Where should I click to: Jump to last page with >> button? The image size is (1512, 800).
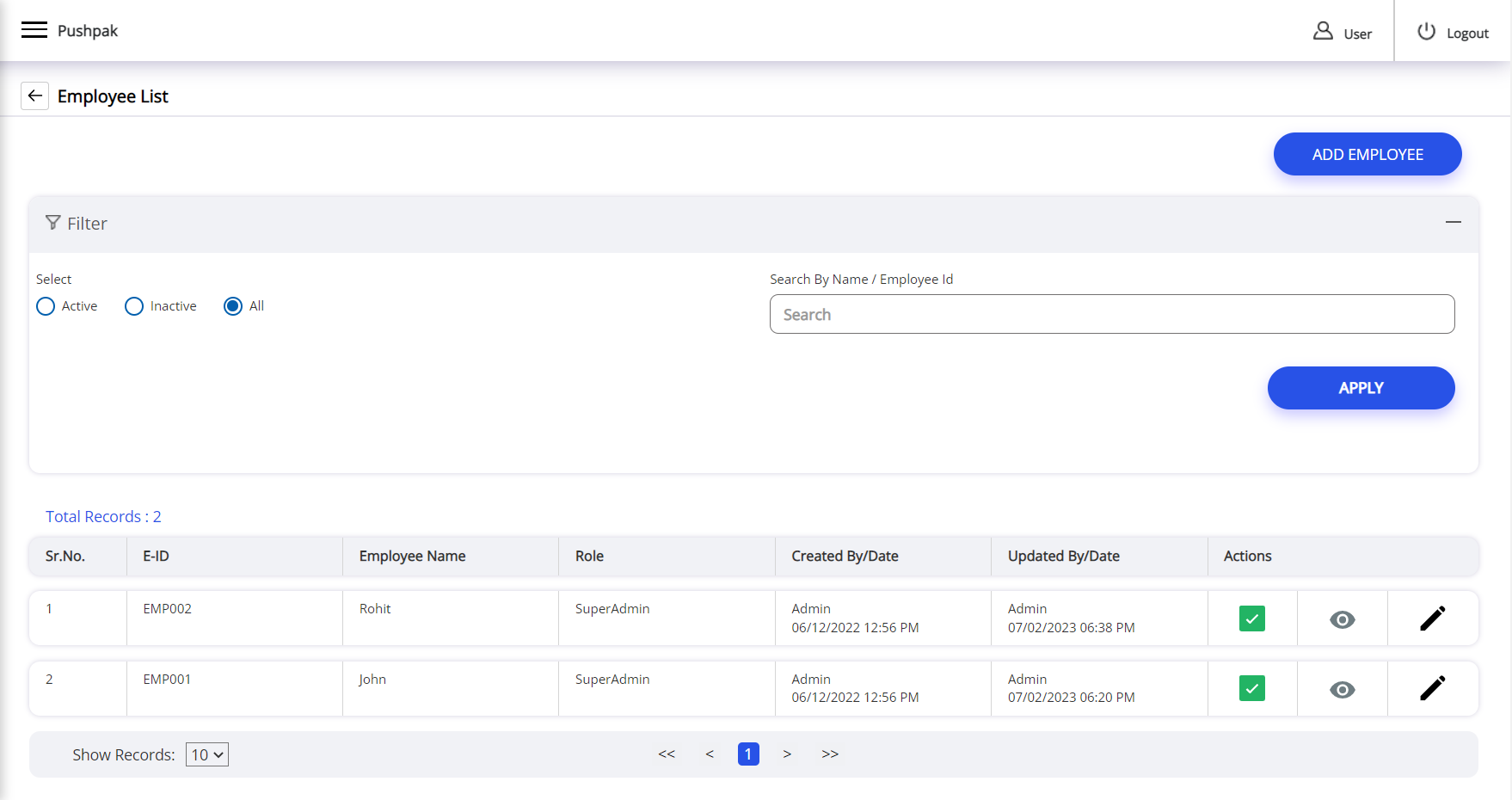(830, 754)
